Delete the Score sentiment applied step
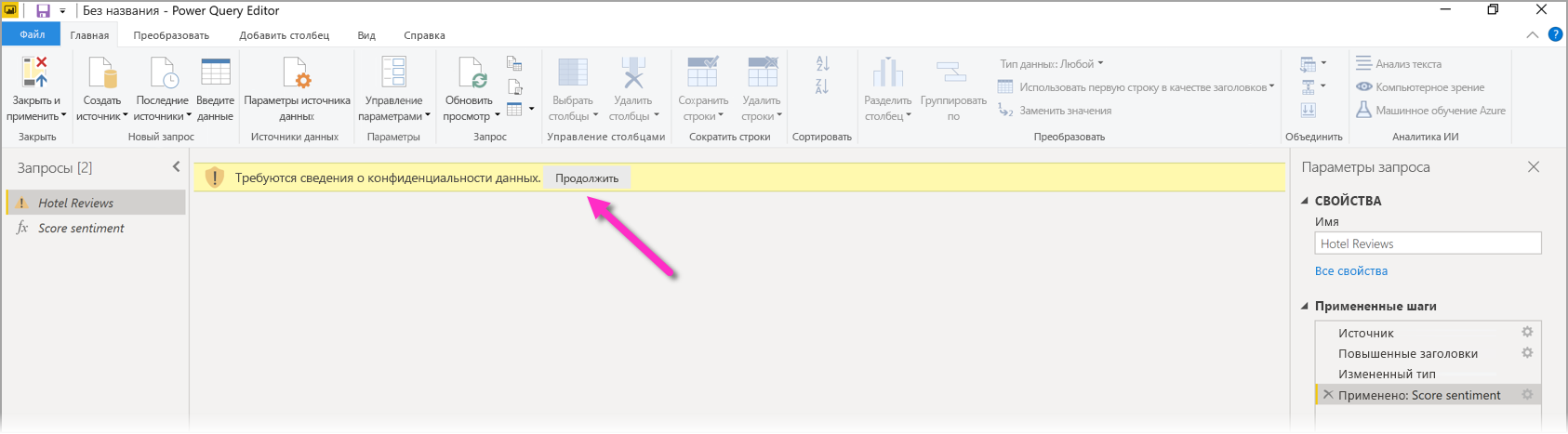The height and width of the screenshot is (434, 1568). click(1328, 394)
